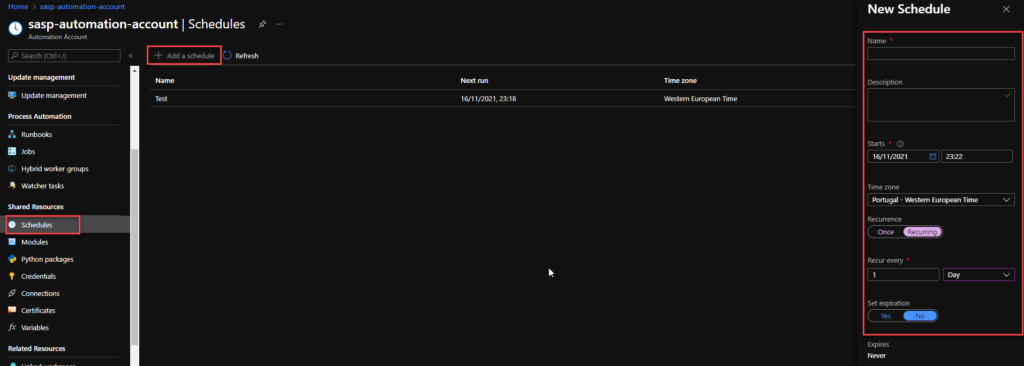Click the Runbooks icon
Screen dimensions: 1024x366
click(x=12, y=135)
